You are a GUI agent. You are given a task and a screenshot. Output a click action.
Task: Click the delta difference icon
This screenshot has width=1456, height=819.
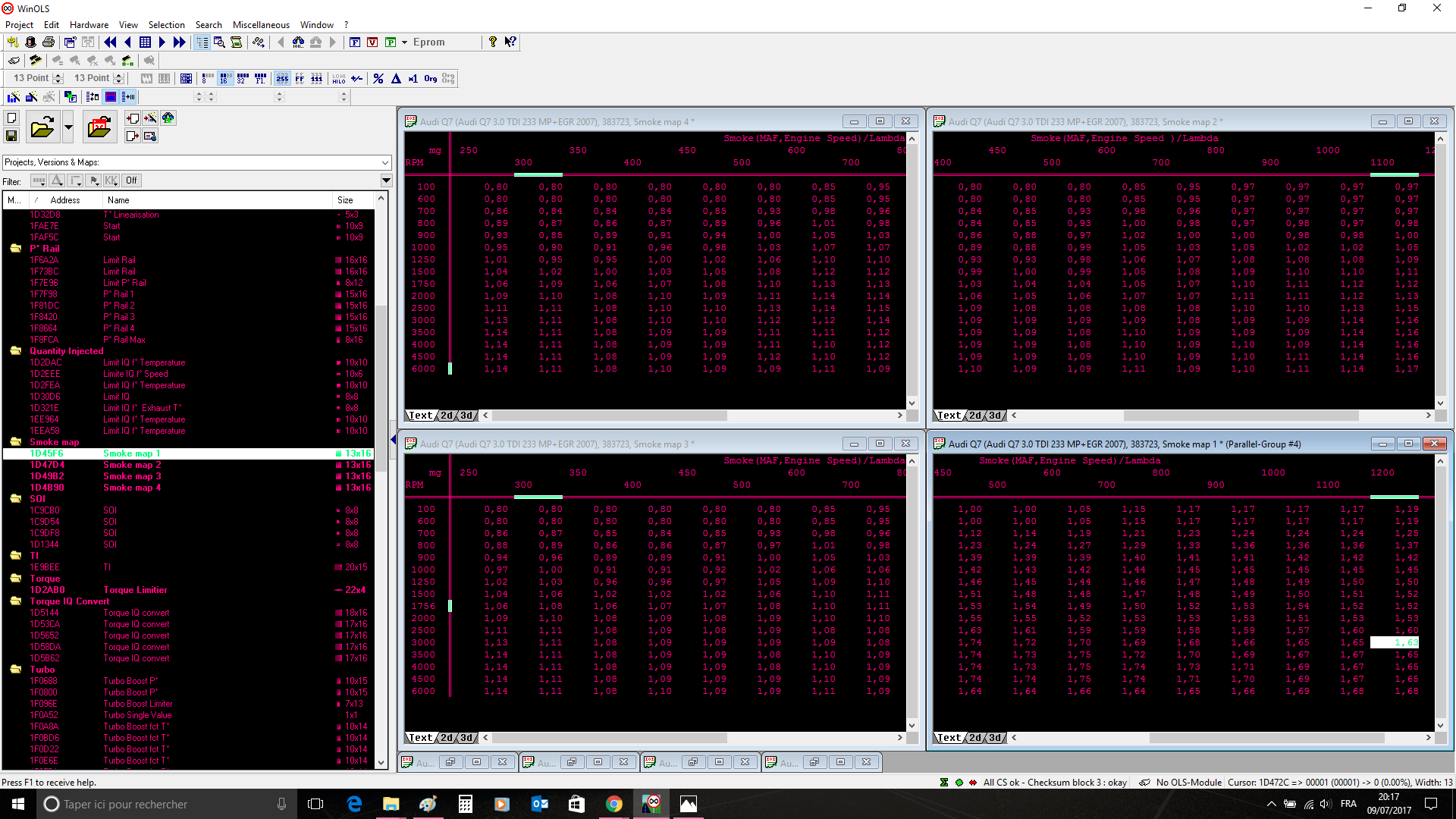pos(396,78)
